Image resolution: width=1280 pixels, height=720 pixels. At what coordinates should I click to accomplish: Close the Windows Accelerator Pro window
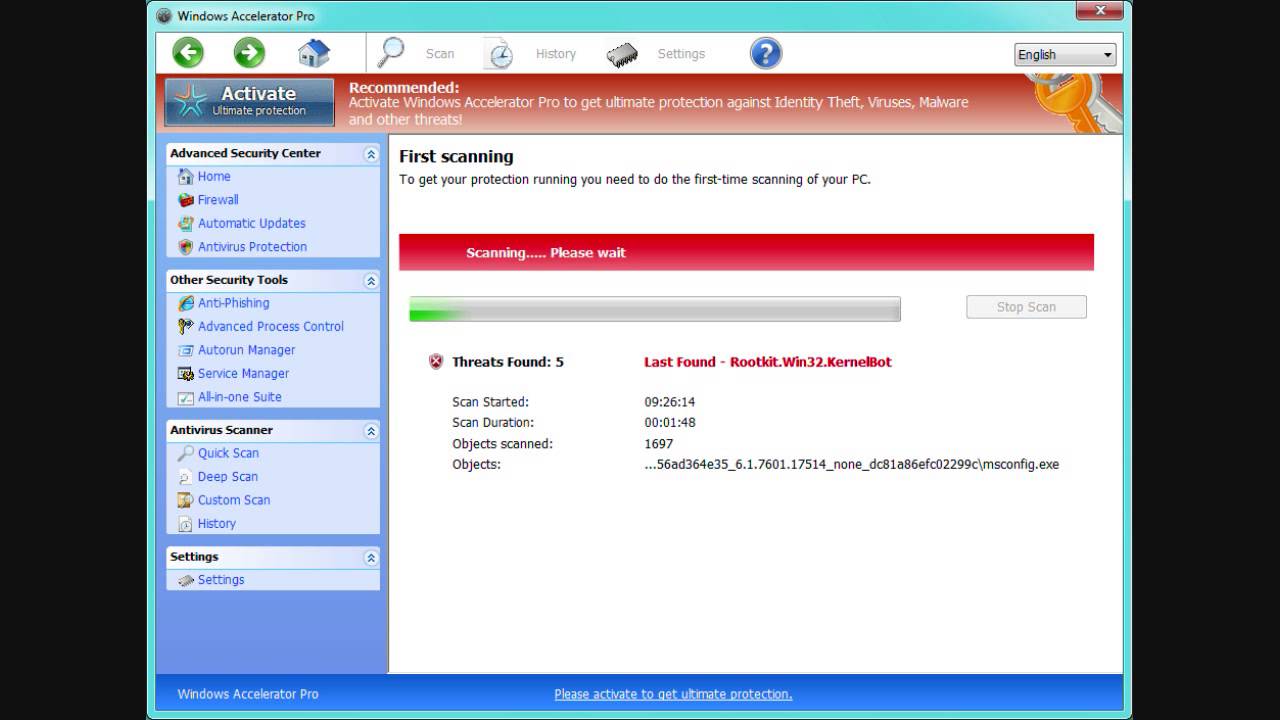(1099, 10)
